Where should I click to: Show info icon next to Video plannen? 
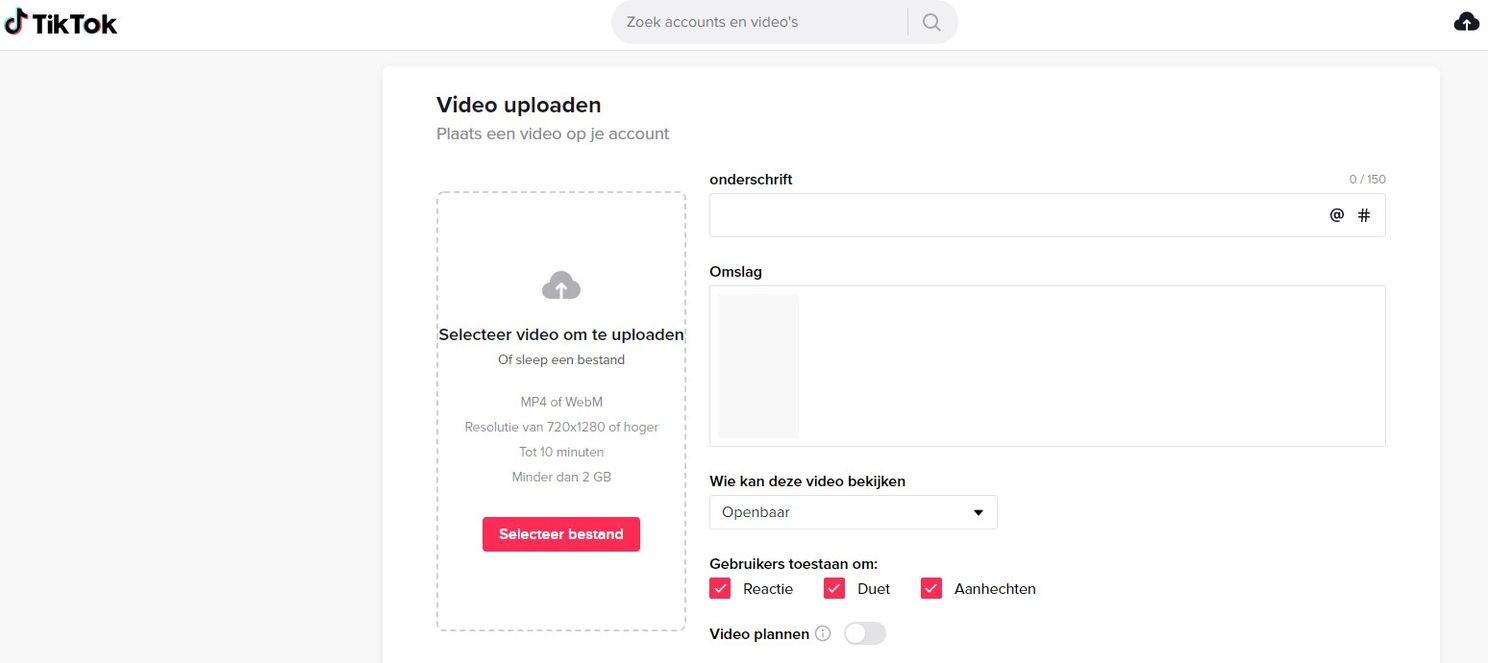point(823,634)
